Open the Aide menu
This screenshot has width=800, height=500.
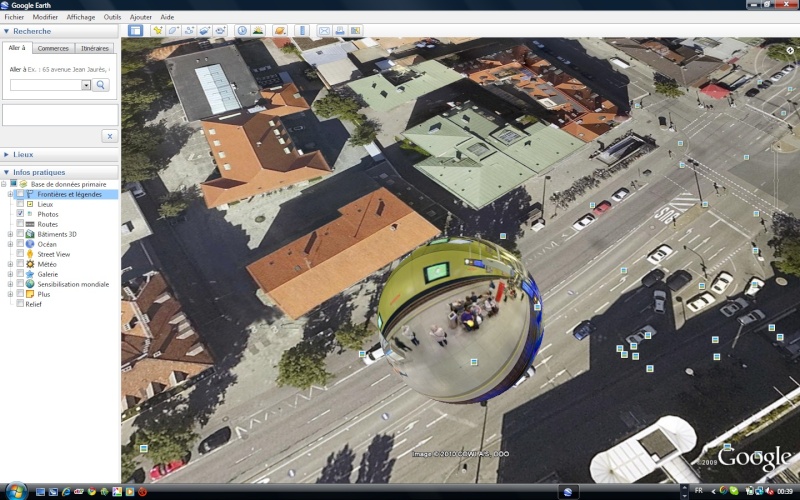point(167,17)
